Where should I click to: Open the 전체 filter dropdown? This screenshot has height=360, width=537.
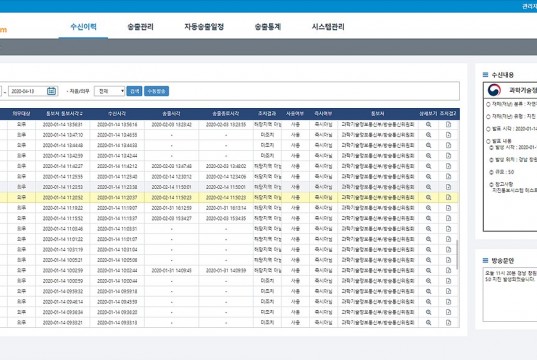(109, 91)
